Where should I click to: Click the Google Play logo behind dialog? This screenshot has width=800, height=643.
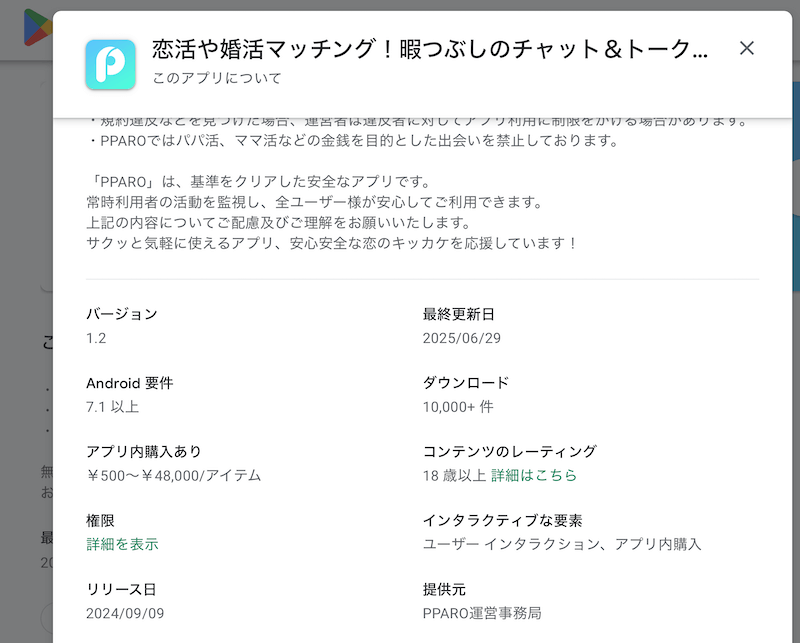click(39, 26)
